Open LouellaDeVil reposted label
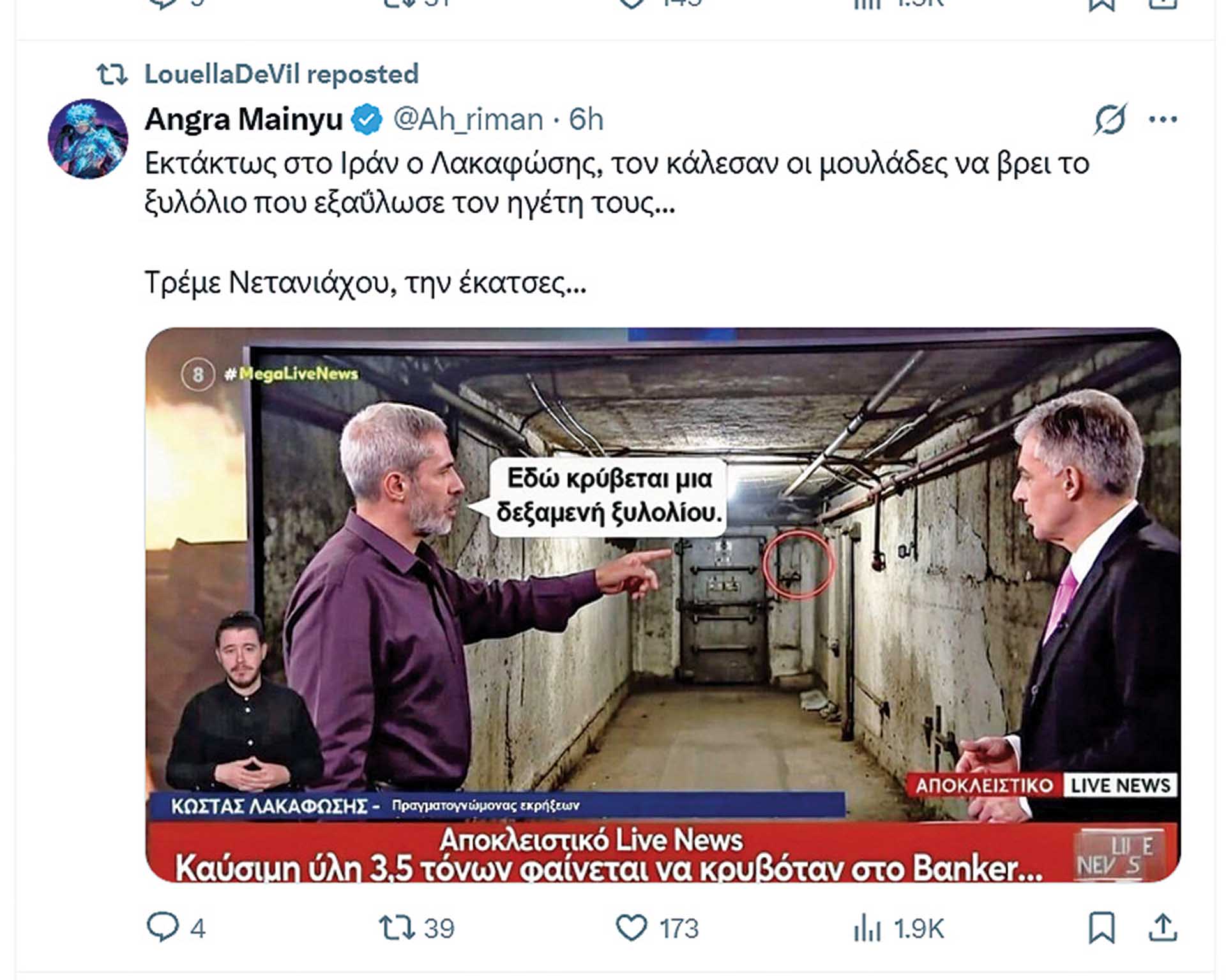Screen dimensions: 1226x980 (x=282, y=74)
